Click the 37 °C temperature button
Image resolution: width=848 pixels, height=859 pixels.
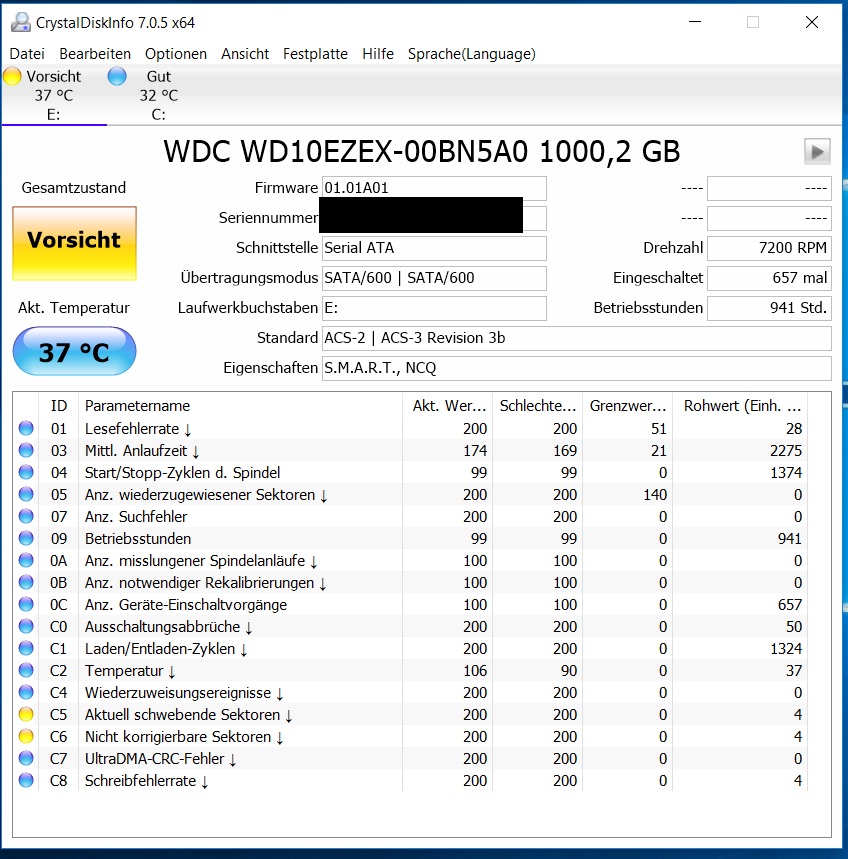click(75, 351)
